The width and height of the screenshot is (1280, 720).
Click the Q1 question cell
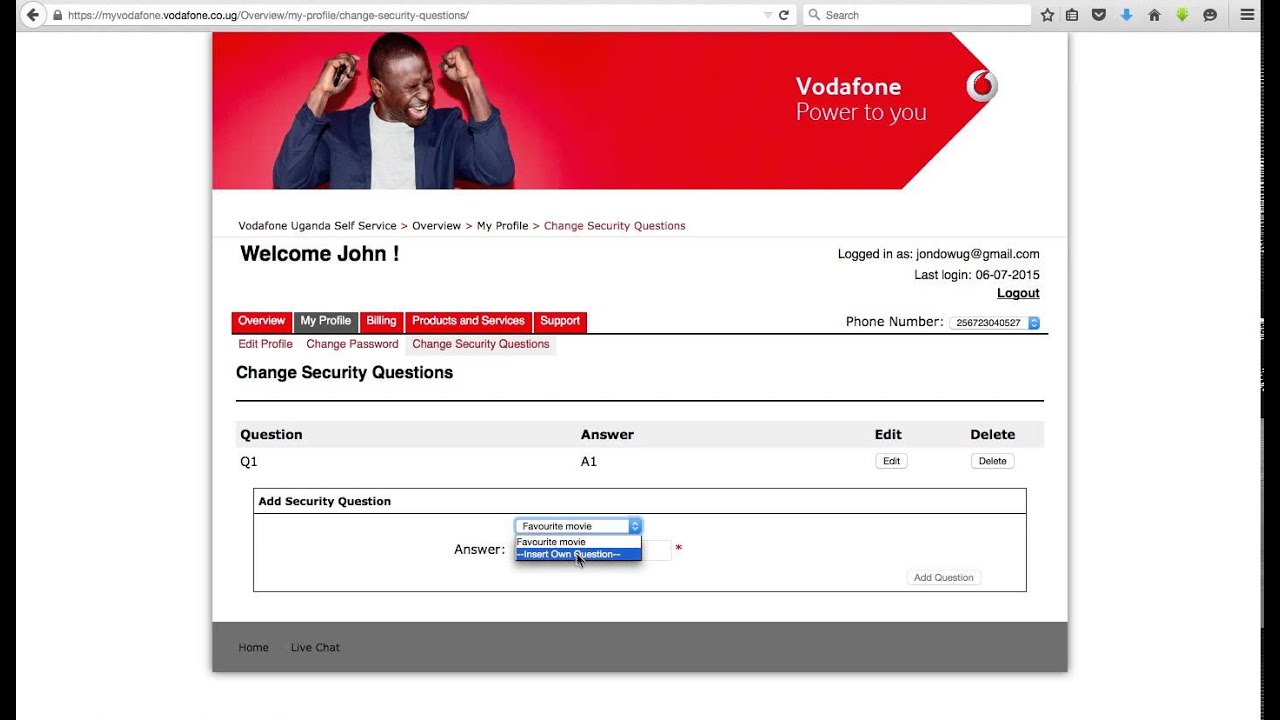[249, 462]
